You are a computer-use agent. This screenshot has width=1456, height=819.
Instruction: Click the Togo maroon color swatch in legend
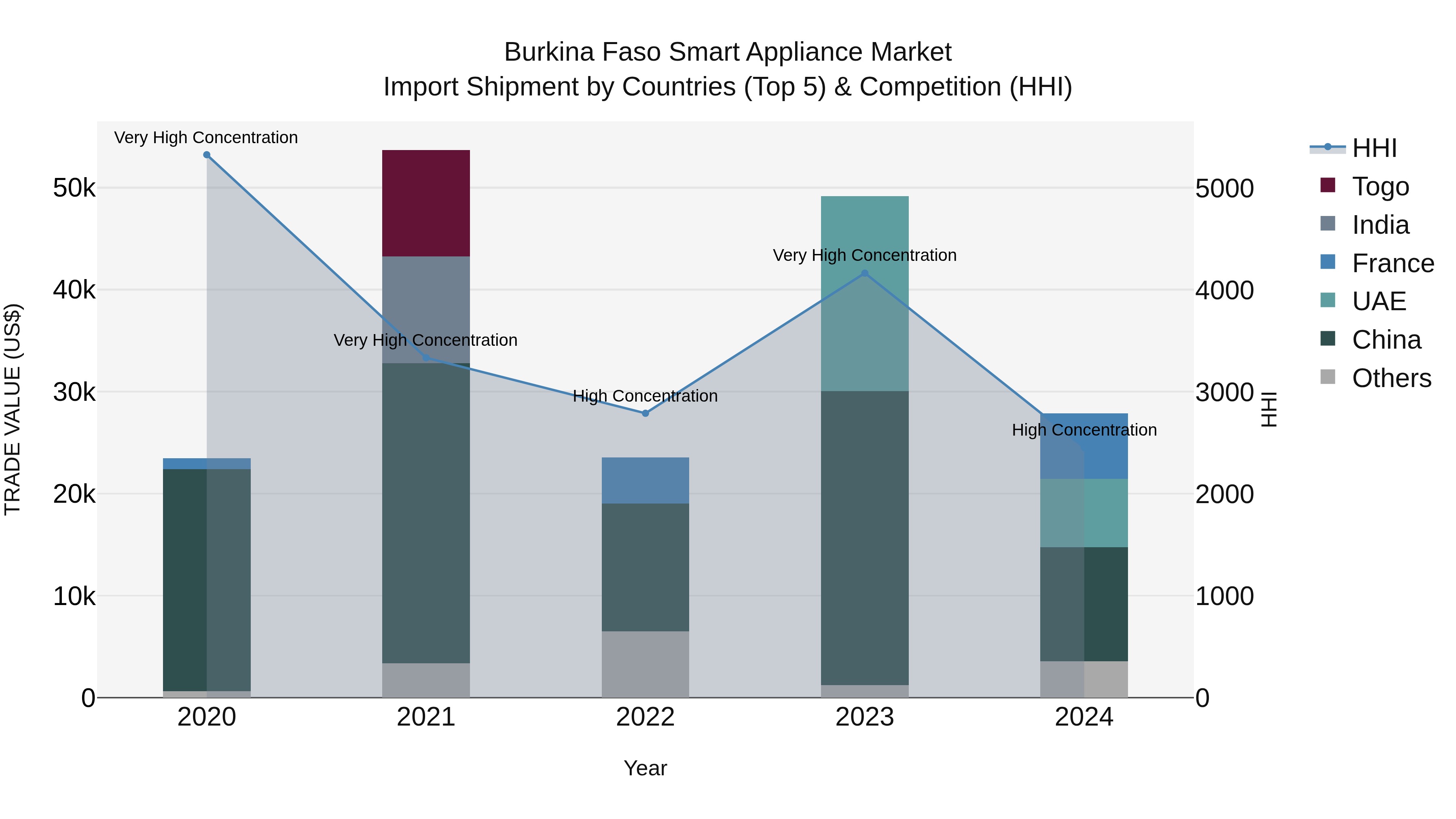click(1328, 185)
